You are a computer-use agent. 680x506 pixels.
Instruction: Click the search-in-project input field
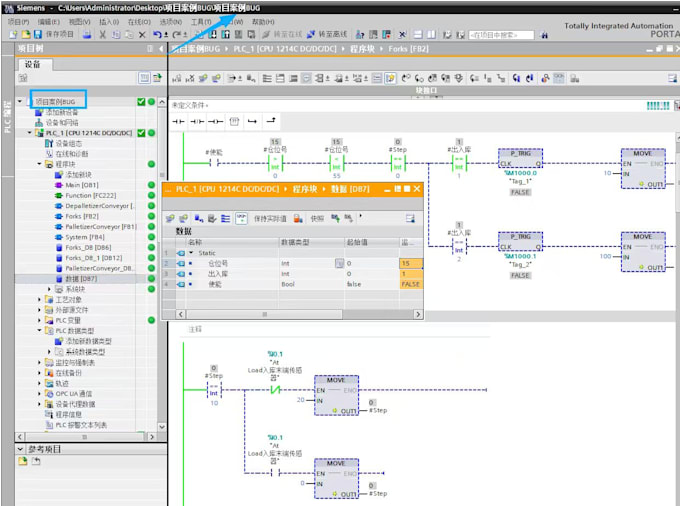[x=502, y=35]
